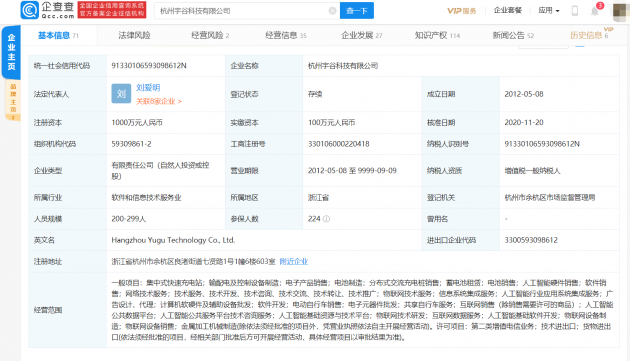This screenshot has width=630, height=361.
Task: Click the Qcc.com logo icon
Action: [x=30, y=10]
